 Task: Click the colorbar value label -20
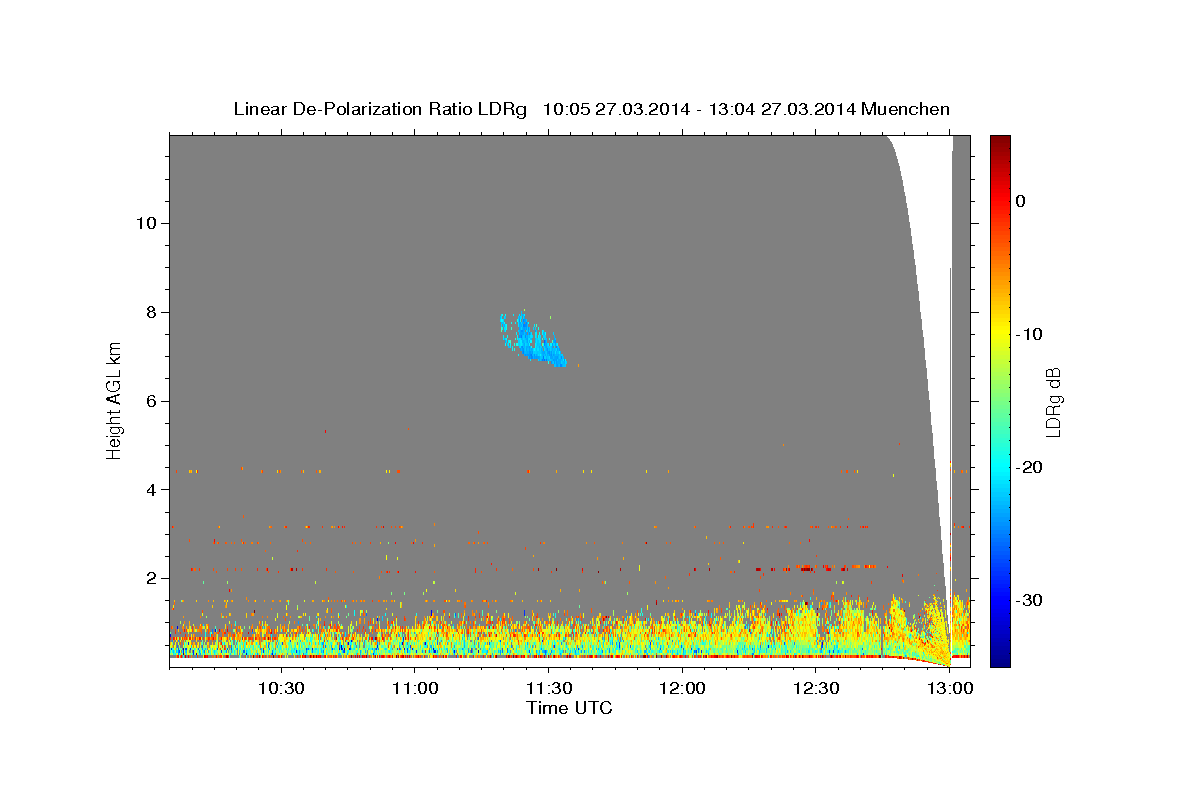pyautogui.click(x=1030, y=467)
